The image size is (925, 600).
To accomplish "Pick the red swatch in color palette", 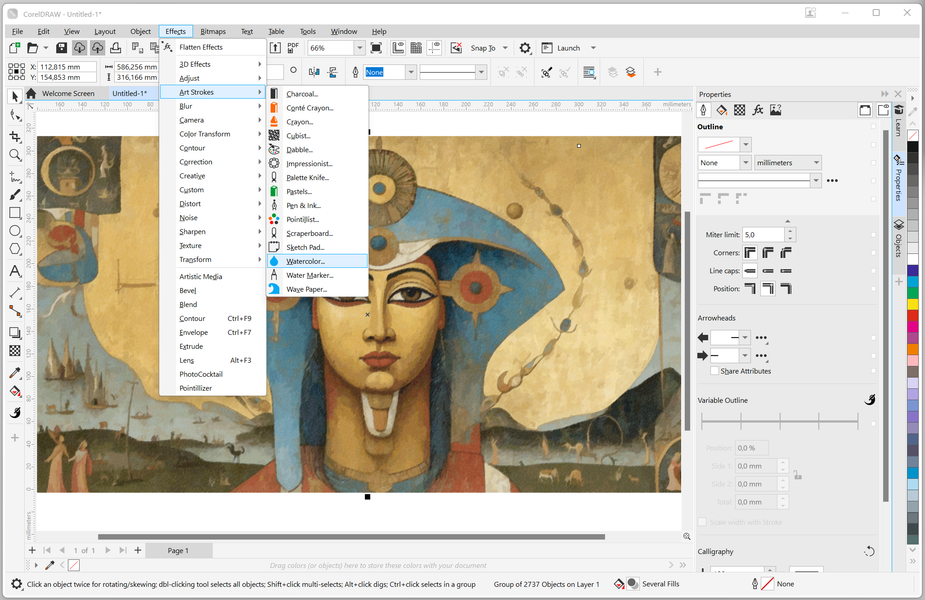I will [x=912, y=317].
